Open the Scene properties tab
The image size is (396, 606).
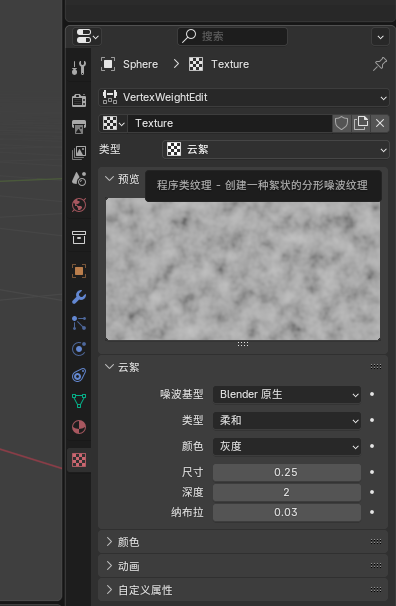79,179
